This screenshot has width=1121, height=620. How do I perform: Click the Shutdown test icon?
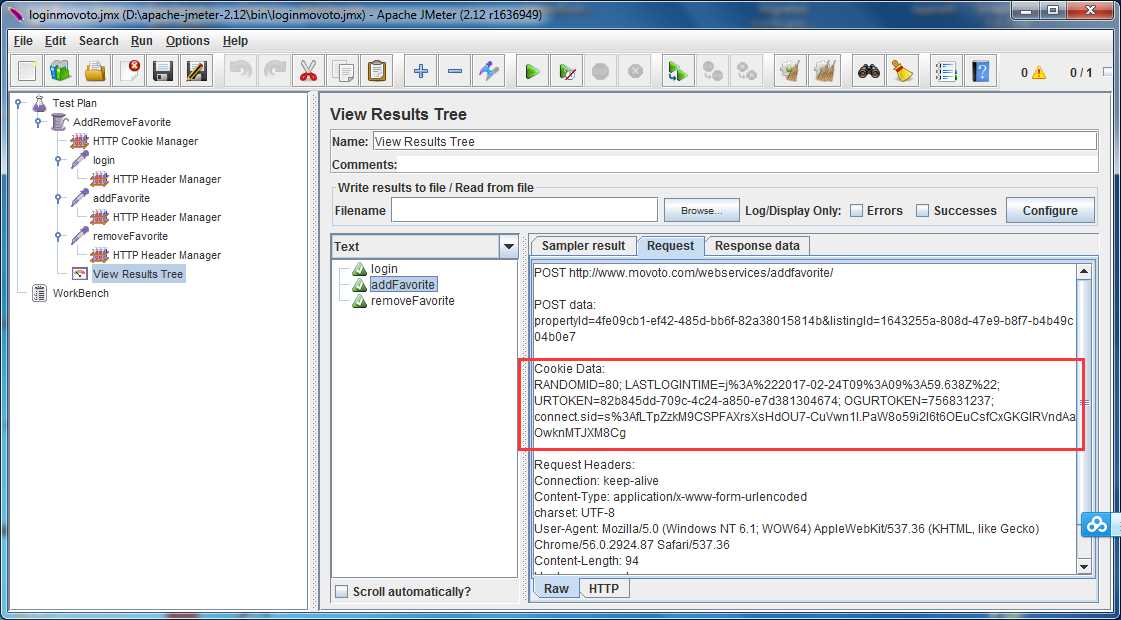point(635,72)
